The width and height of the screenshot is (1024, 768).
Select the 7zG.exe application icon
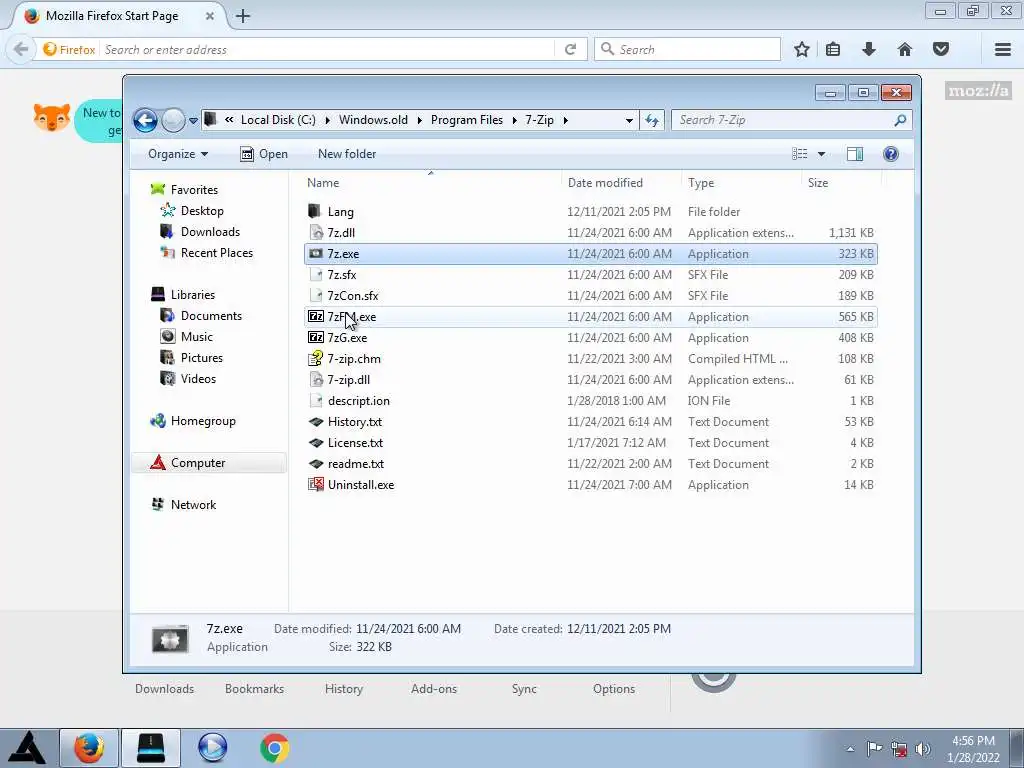[316, 338]
